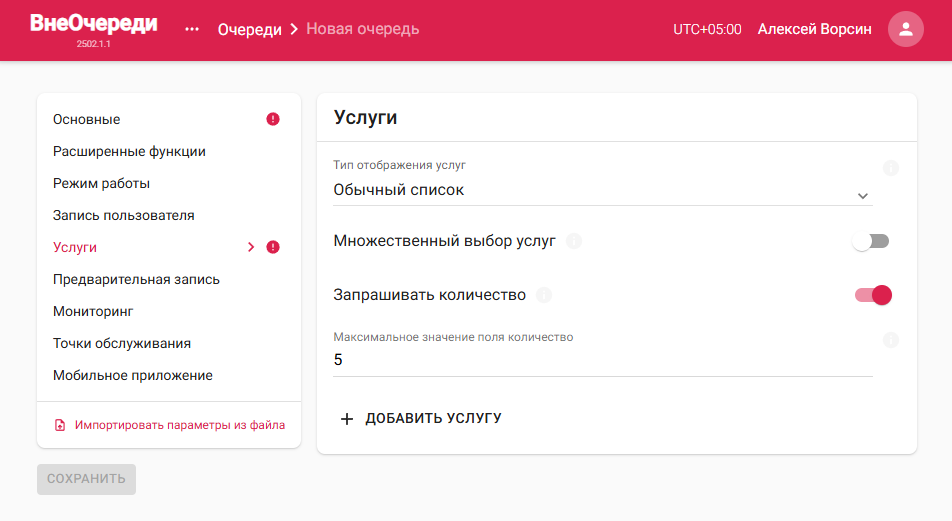The image size is (952, 521).
Task: Click chevron next to Услуги item
Action: (251, 247)
